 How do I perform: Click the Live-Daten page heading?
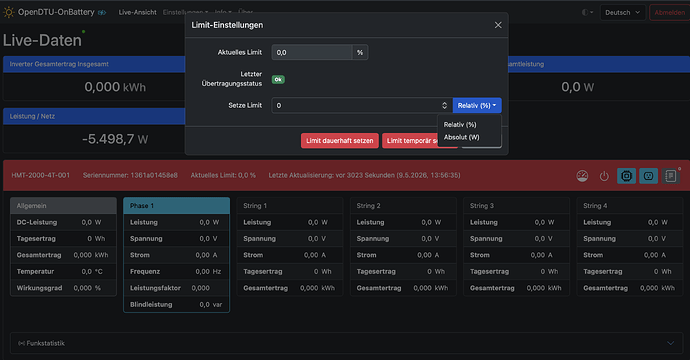(x=42, y=40)
